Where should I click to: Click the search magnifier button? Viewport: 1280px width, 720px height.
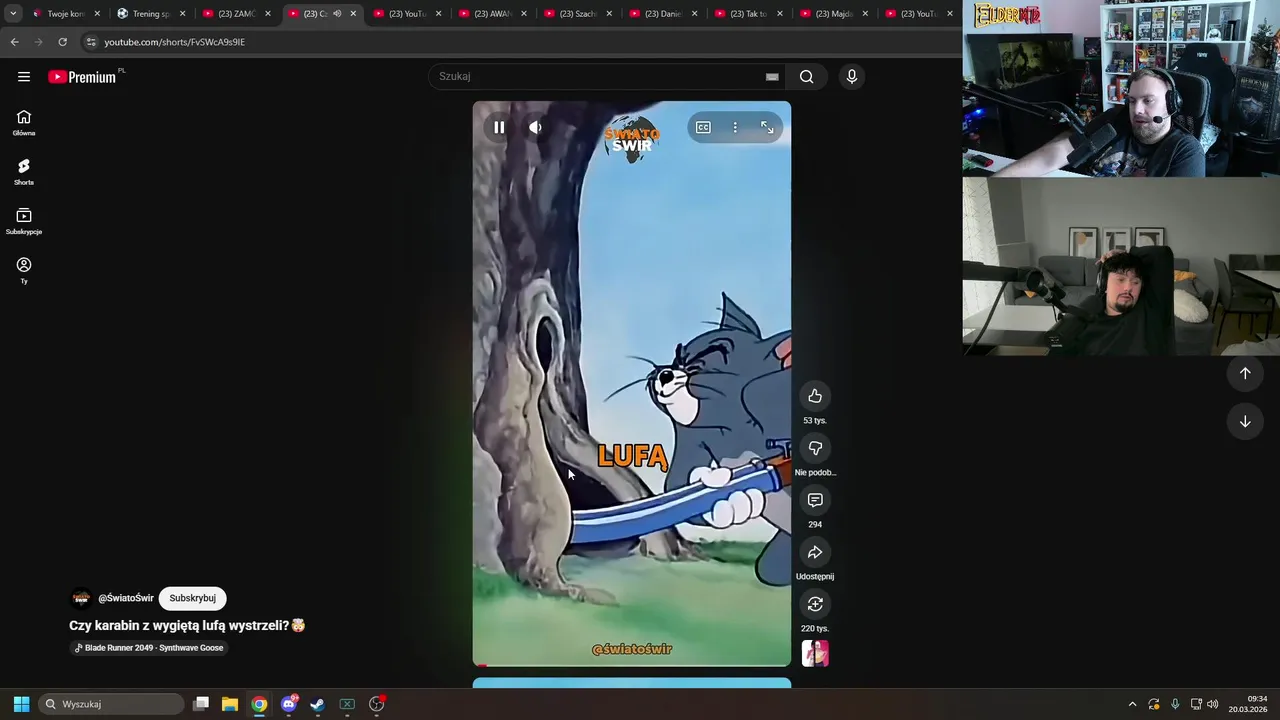click(807, 77)
